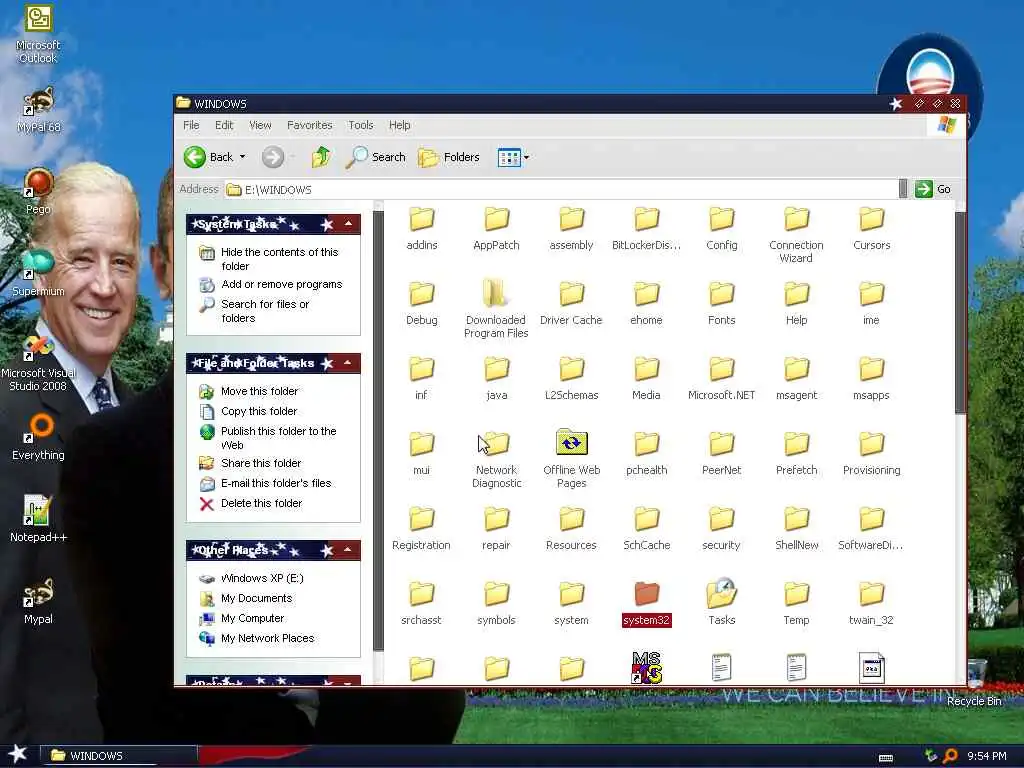Click Move this folder task
The height and width of the screenshot is (768, 1024).
259,391
